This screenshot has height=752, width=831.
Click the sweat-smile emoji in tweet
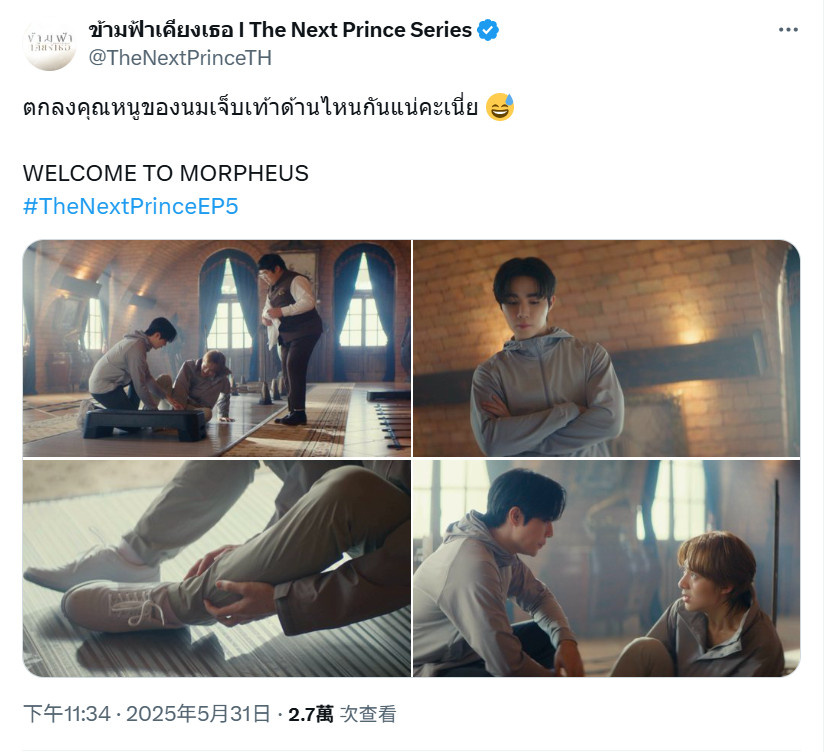point(500,107)
